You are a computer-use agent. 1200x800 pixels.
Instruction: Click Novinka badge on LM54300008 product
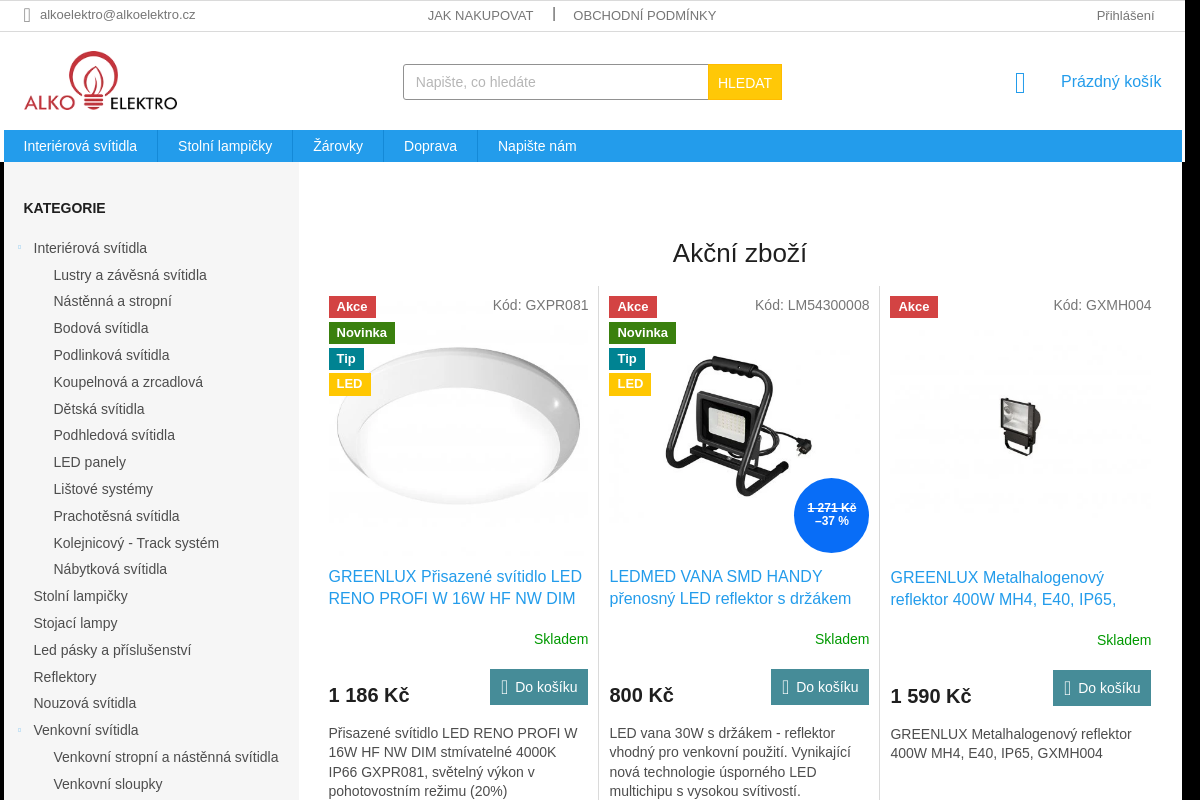click(x=642, y=333)
